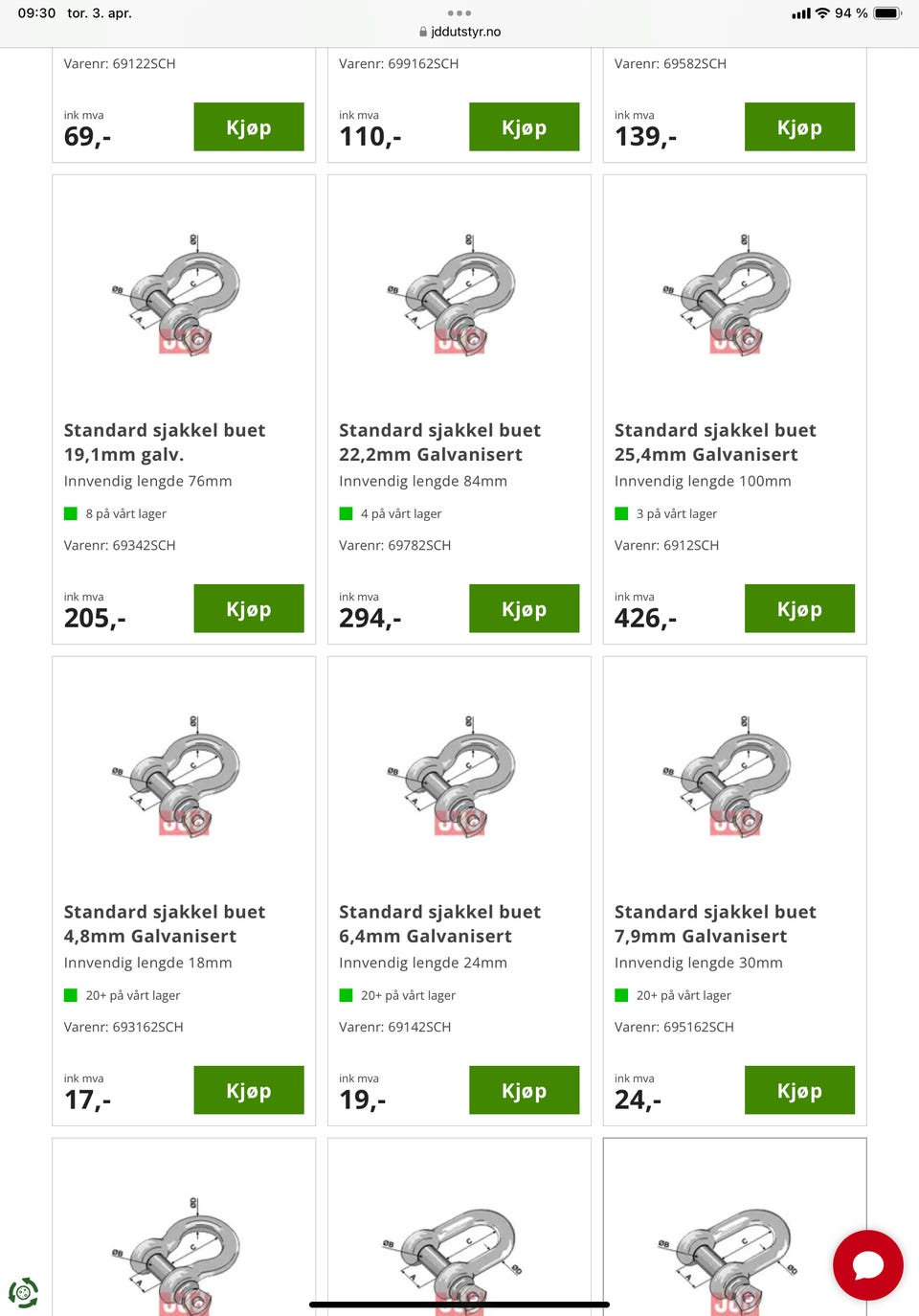The width and height of the screenshot is (919, 1316).
Task: Tap the three-dot multitasking icon
Action: point(459,13)
